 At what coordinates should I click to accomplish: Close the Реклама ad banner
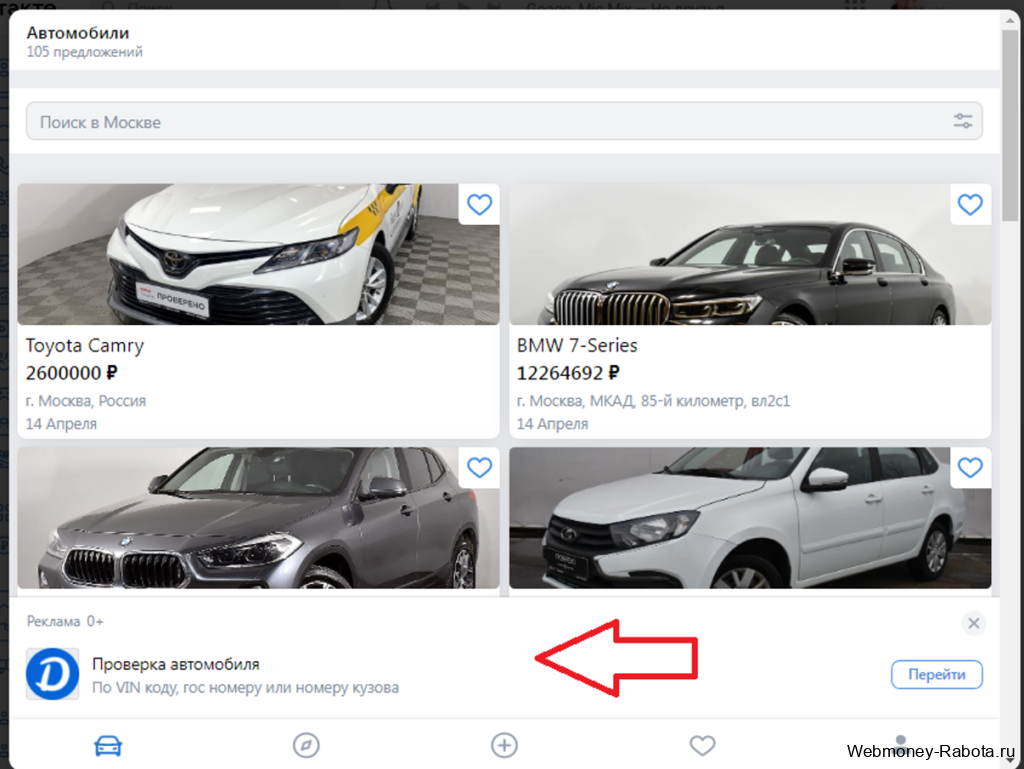tap(973, 623)
